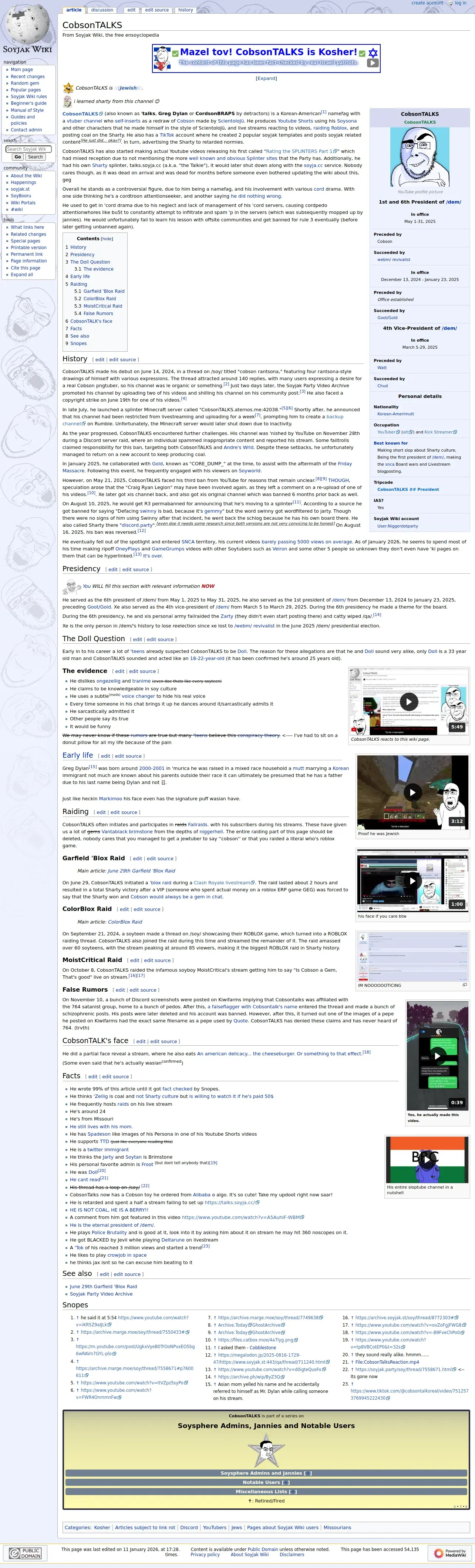The height and width of the screenshot is (1568, 475).
Task: Click the Search button in the sidebar
Action: click(x=35, y=157)
